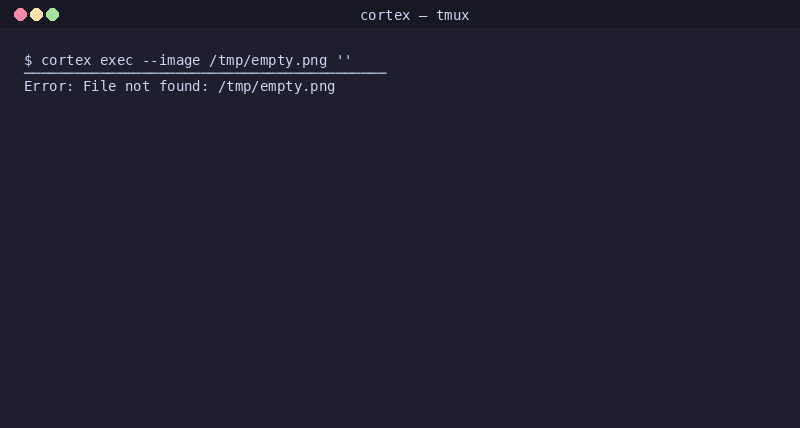Maximize window with the green button

coord(53,15)
